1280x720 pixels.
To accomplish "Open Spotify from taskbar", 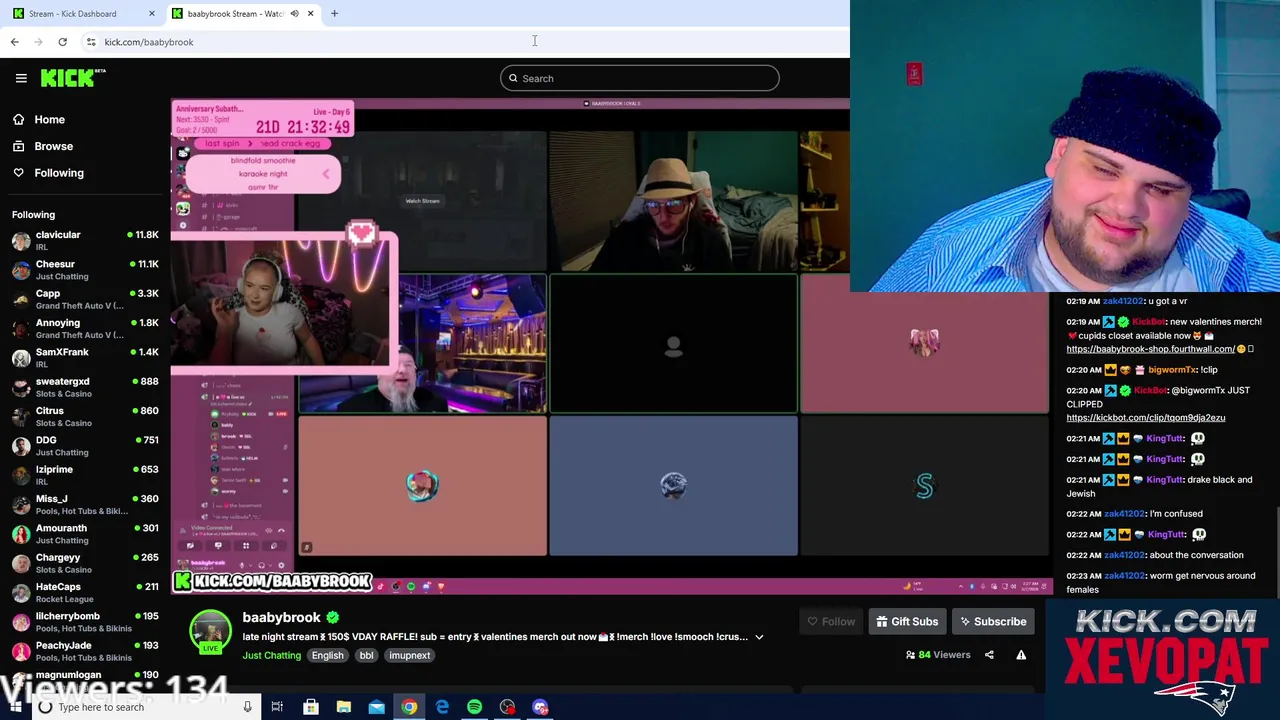I will click(x=474, y=707).
